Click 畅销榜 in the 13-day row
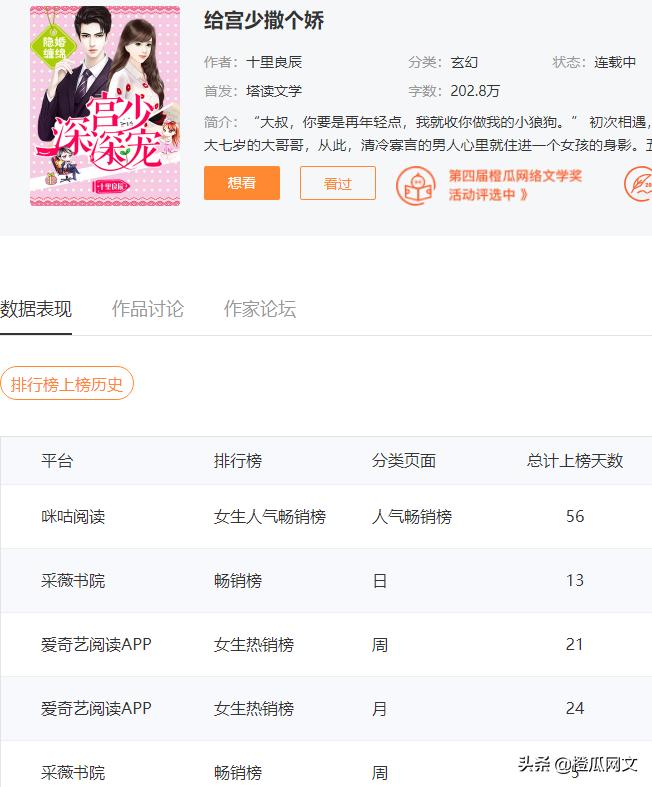 tap(238, 581)
